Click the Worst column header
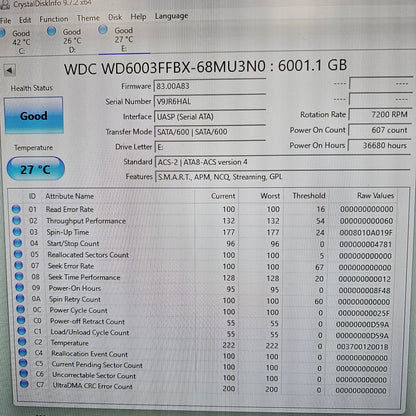Image resolution: width=416 pixels, height=416 pixels. (x=270, y=196)
